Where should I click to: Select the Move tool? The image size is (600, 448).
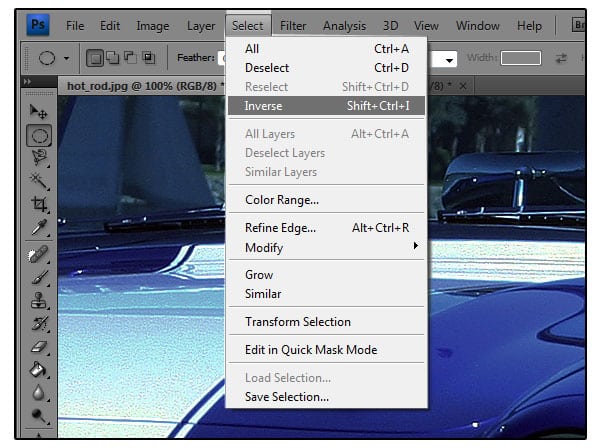[38, 112]
